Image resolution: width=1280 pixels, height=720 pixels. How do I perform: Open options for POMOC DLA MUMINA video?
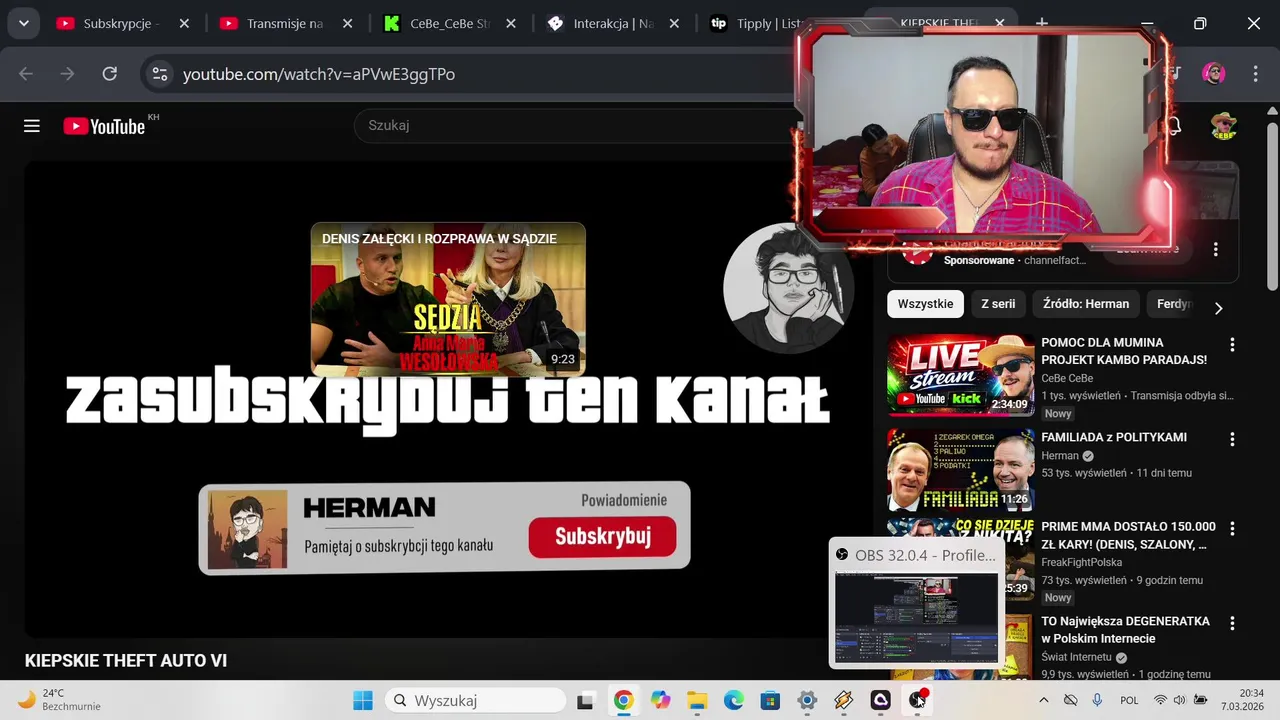(1232, 345)
